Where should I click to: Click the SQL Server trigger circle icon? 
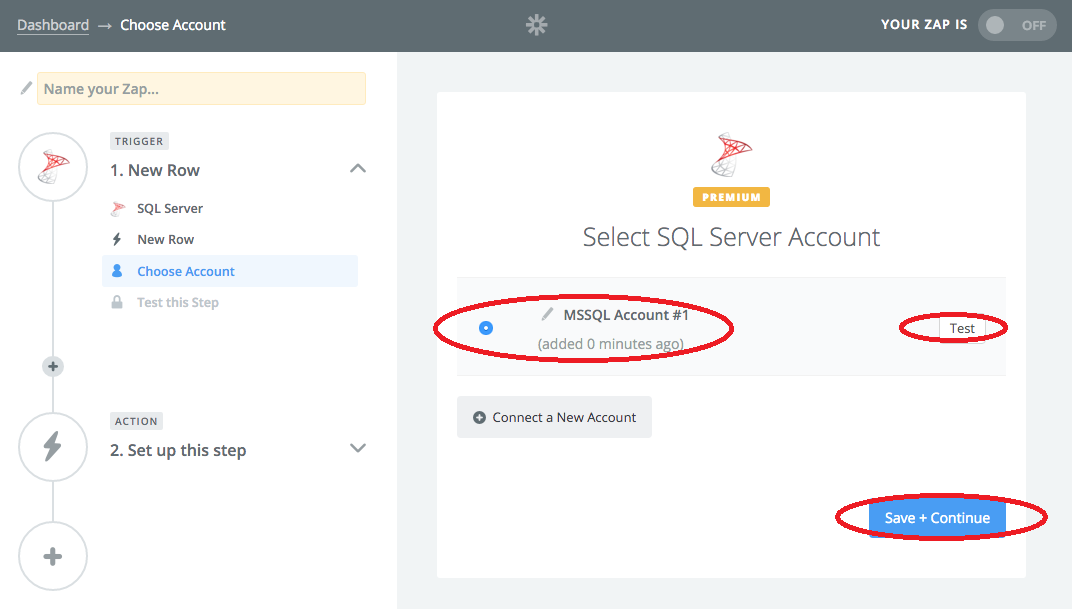[x=53, y=165]
